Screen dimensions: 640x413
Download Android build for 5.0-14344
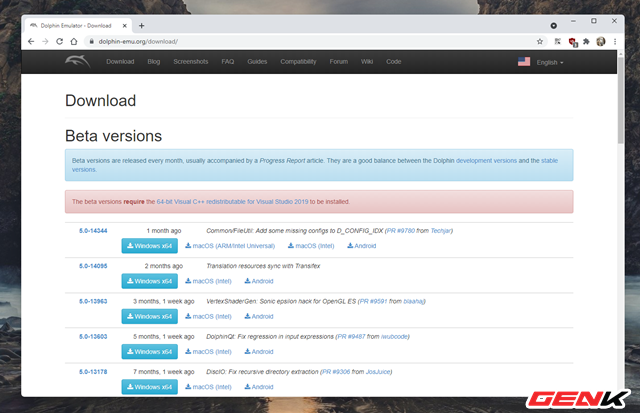pos(362,246)
